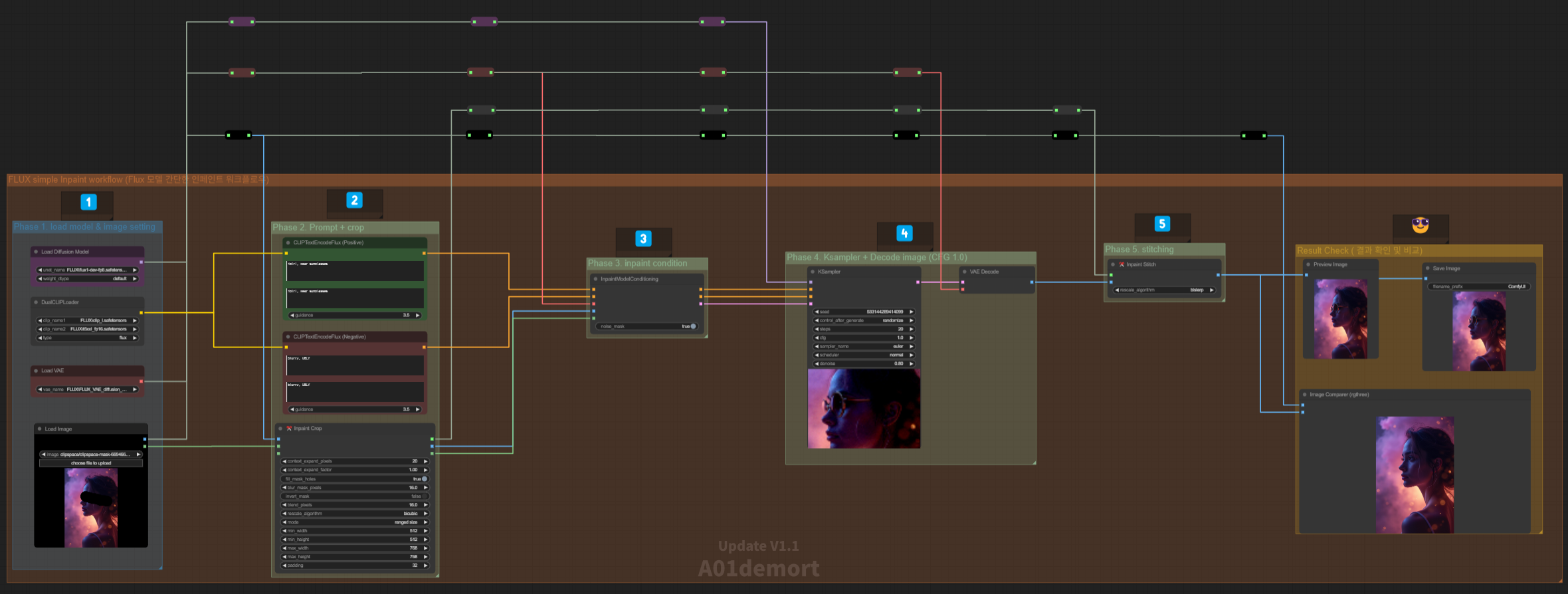Select the 'Phase 2. Prompt + crop' group title
The image size is (1568, 594).
pyautogui.click(x=318, y=227)
